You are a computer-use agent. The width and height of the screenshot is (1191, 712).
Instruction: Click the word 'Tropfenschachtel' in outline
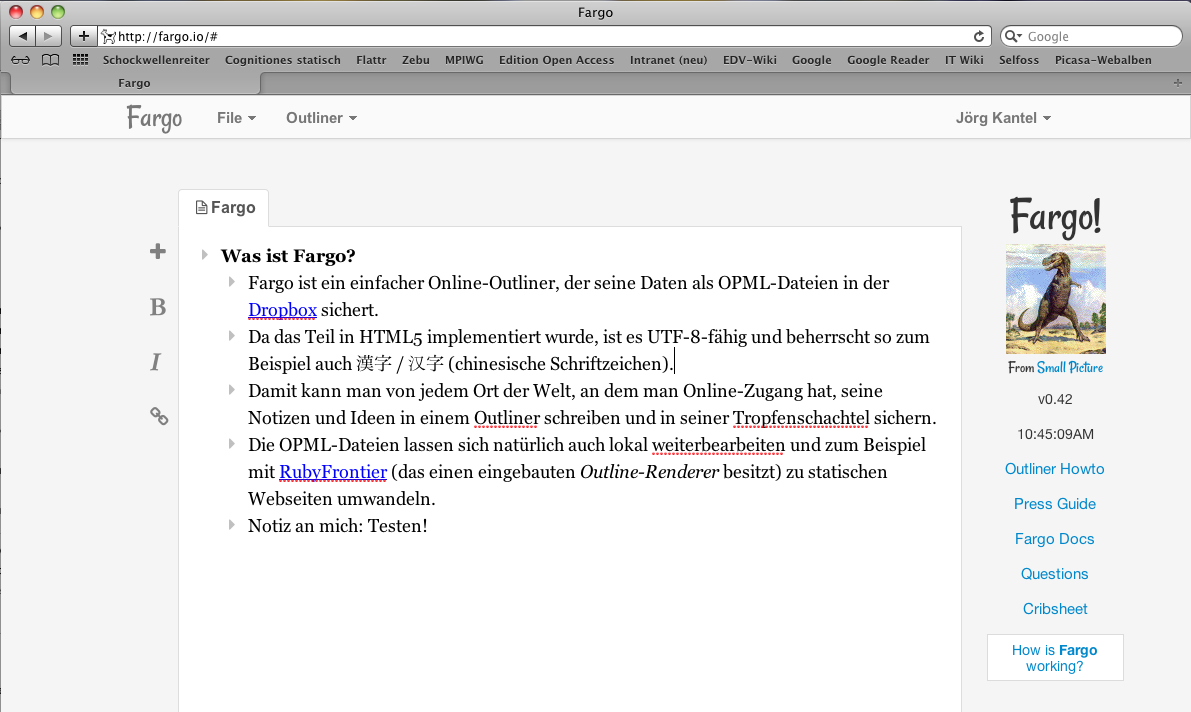pyautogui.click(x=801, y=418)
